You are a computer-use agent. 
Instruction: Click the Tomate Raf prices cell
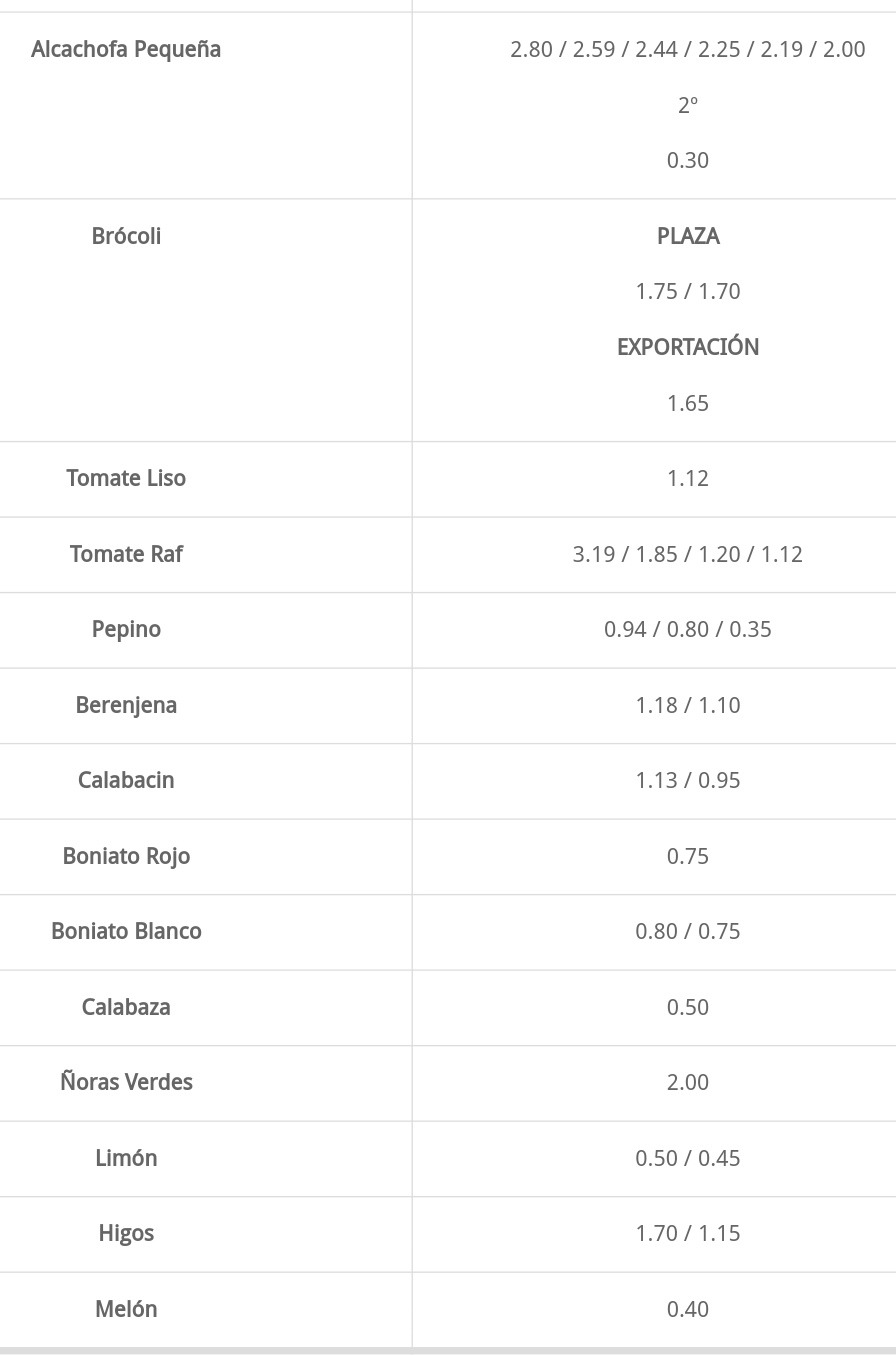pyautogui.click(x=688, y=554)
